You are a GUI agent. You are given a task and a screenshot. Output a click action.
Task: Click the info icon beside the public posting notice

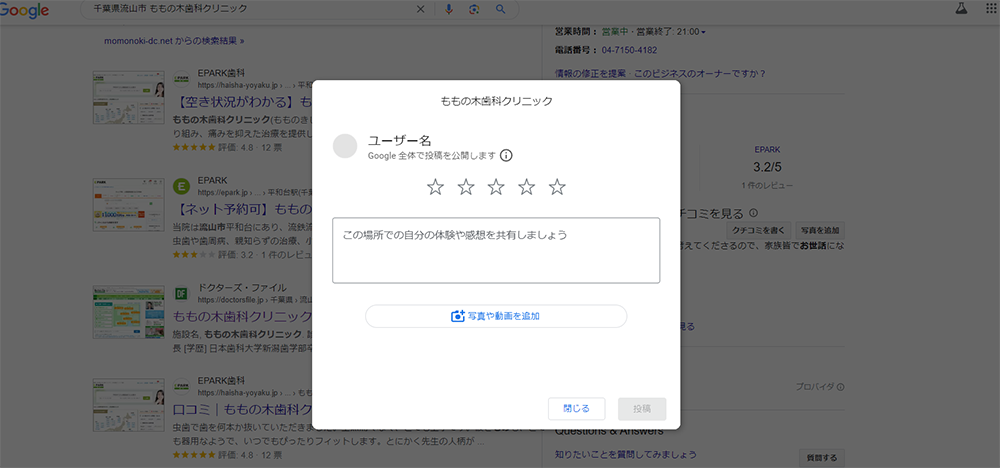(x=506, y=155)
